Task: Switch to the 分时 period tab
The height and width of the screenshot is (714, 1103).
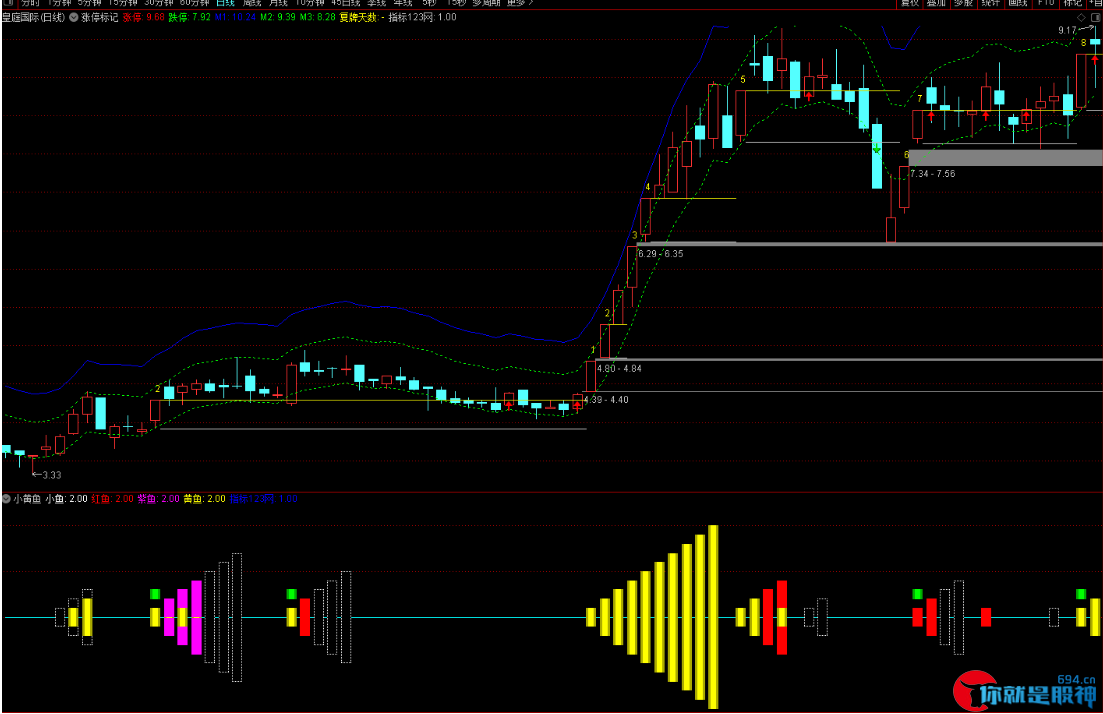Action: pos(30,3)
